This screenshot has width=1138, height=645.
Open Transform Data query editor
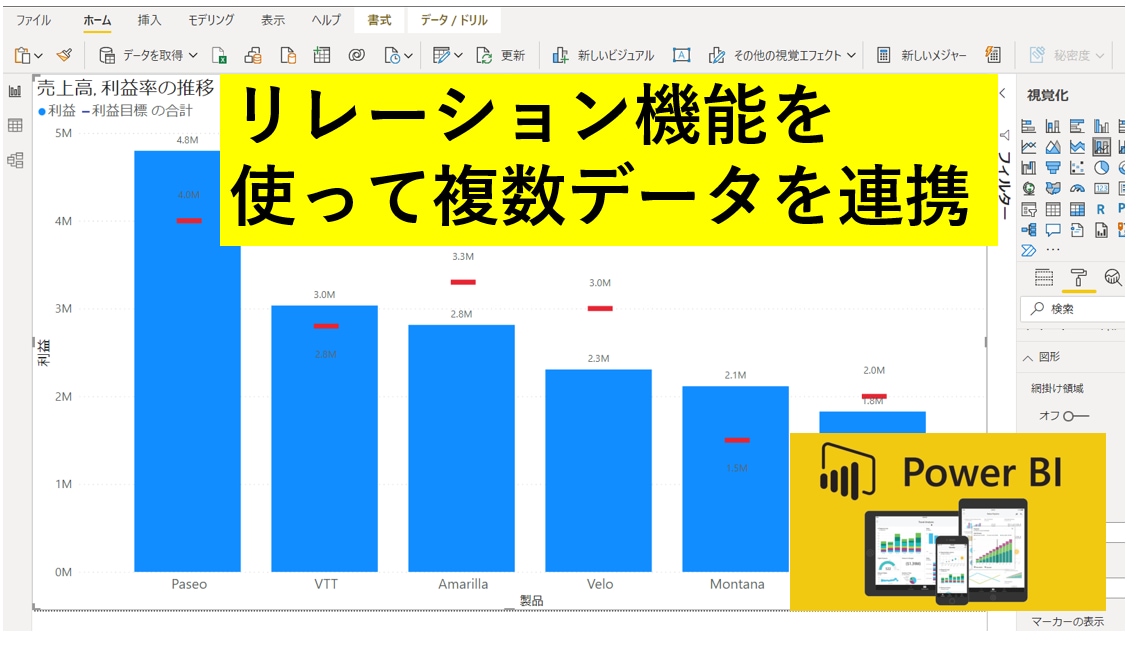(441, 55)
